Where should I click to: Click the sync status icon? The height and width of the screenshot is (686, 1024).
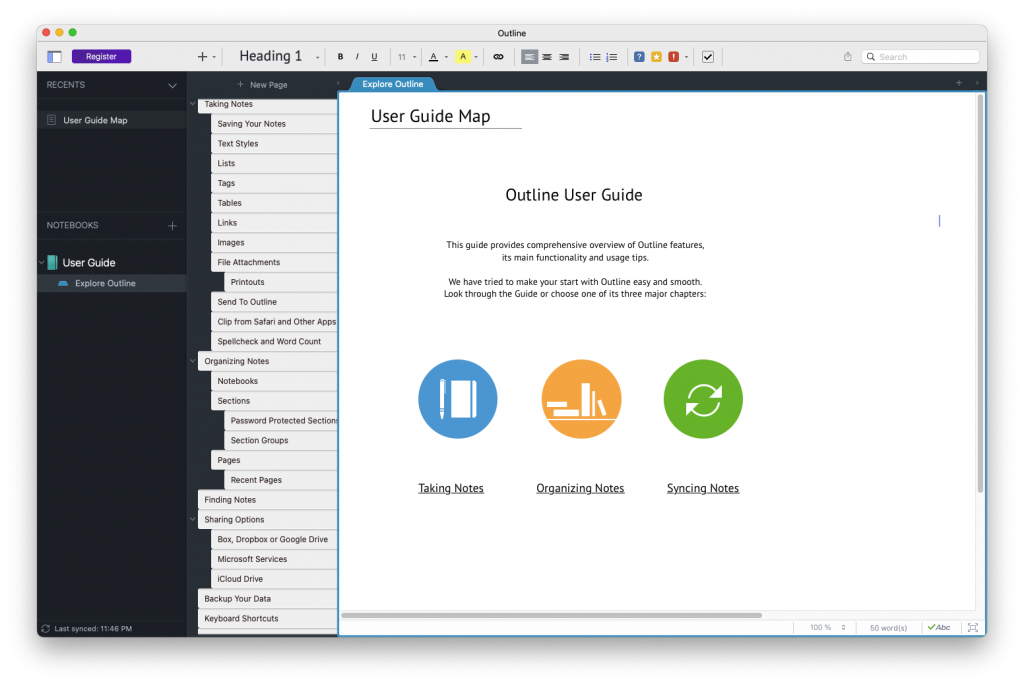tap(45, 629)
